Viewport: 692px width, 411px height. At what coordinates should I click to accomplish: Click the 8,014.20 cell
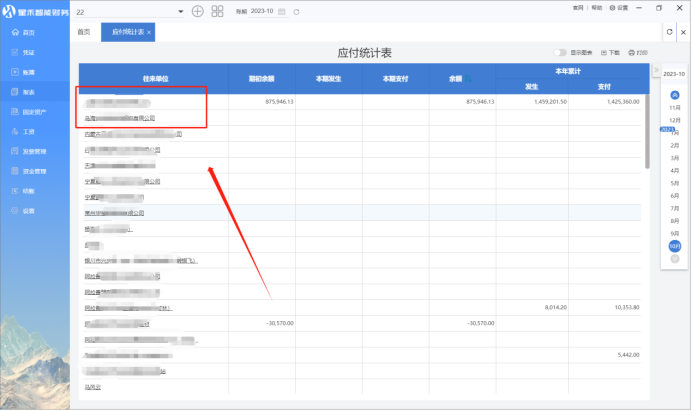coord(556,307)
